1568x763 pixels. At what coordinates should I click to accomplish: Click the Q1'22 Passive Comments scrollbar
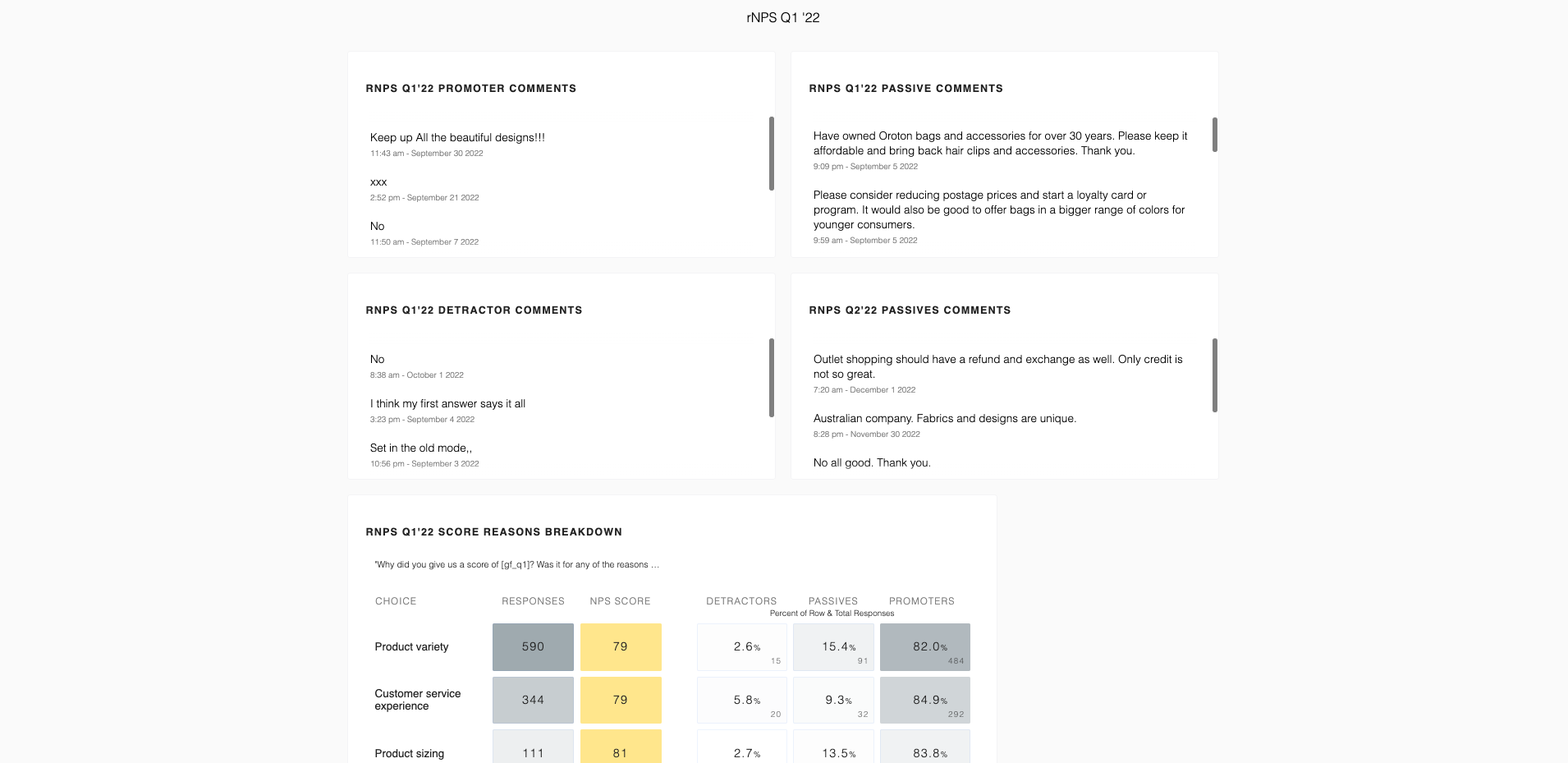(x=1215, y=135)
